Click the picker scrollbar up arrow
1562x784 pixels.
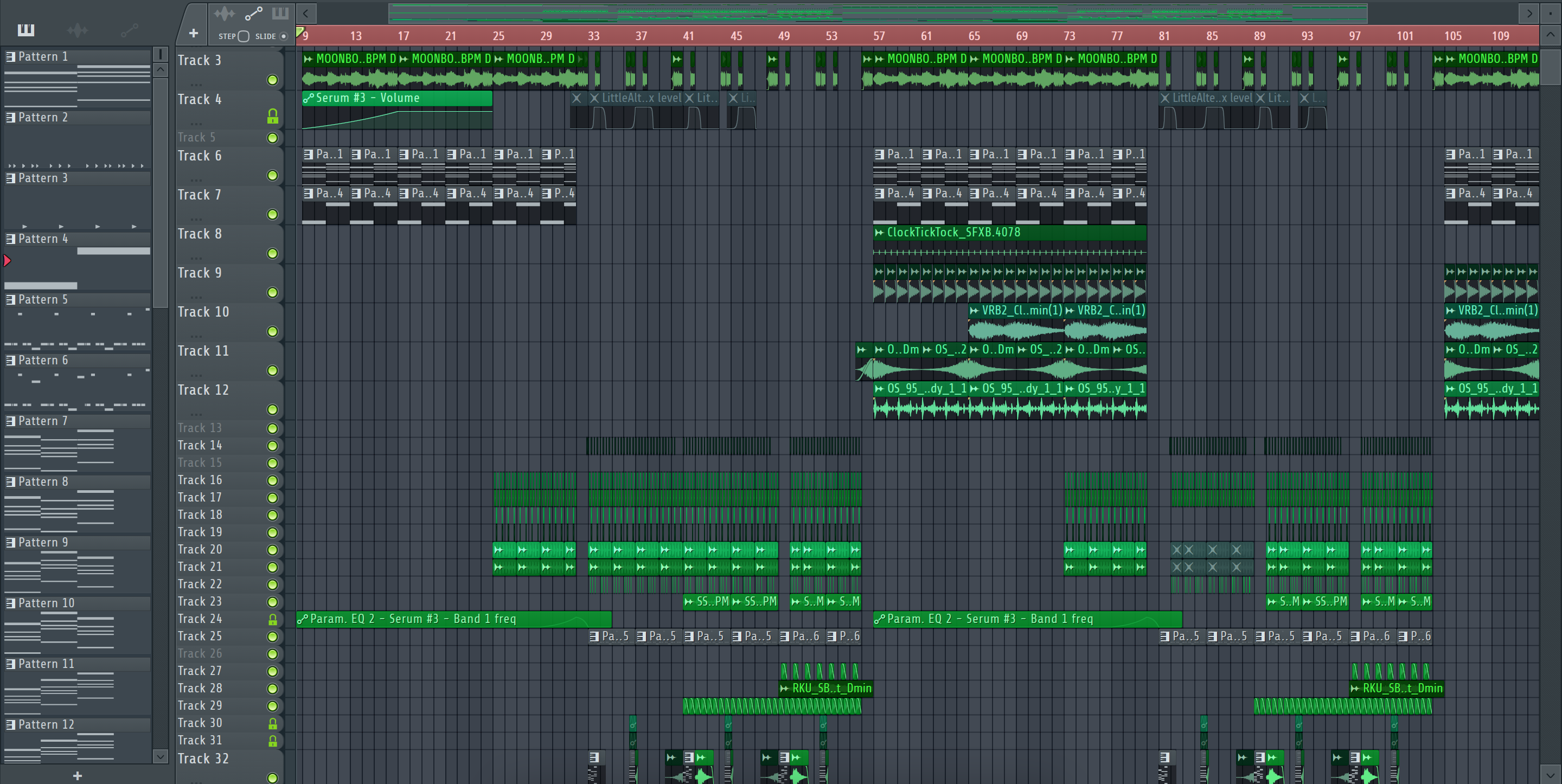[160, 70]
